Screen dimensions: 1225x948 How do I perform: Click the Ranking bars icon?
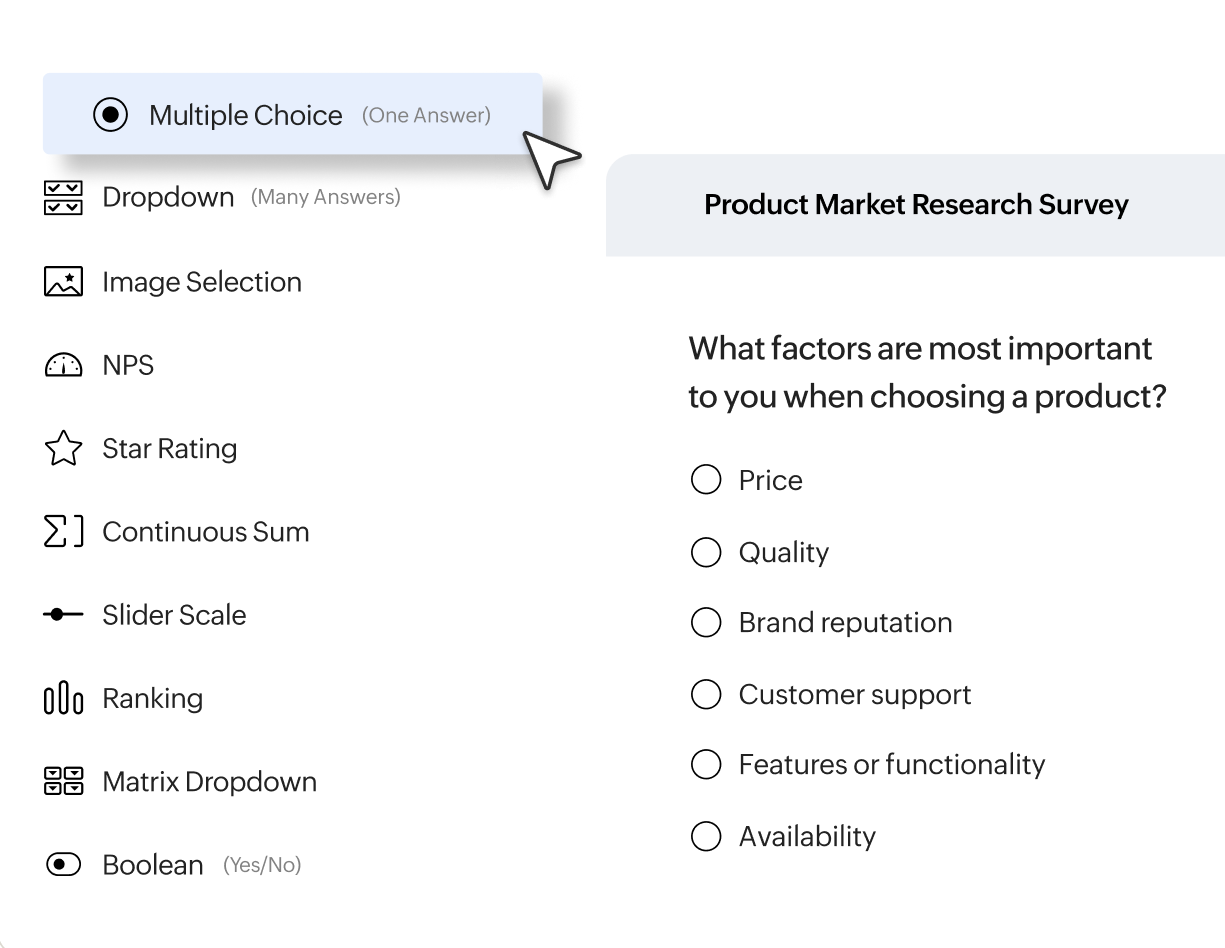(64, 698)
